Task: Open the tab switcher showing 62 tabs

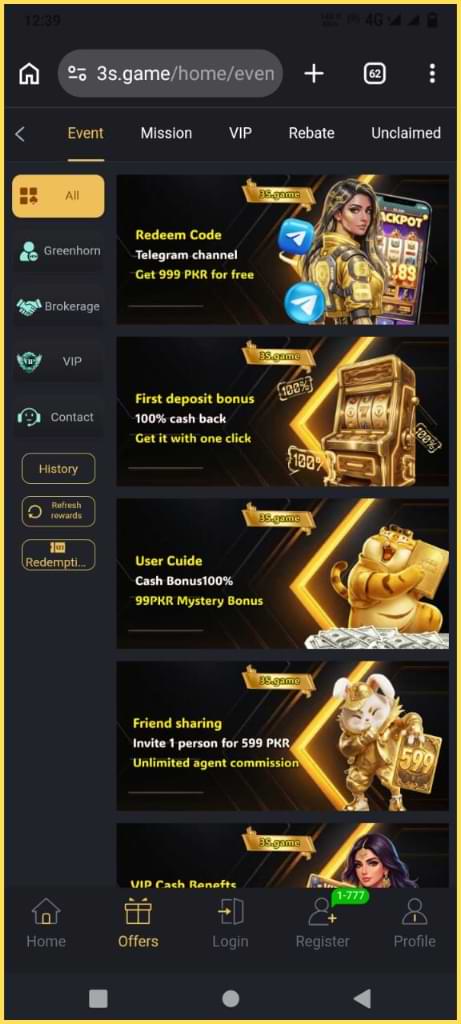Action: tap(374, 74)
